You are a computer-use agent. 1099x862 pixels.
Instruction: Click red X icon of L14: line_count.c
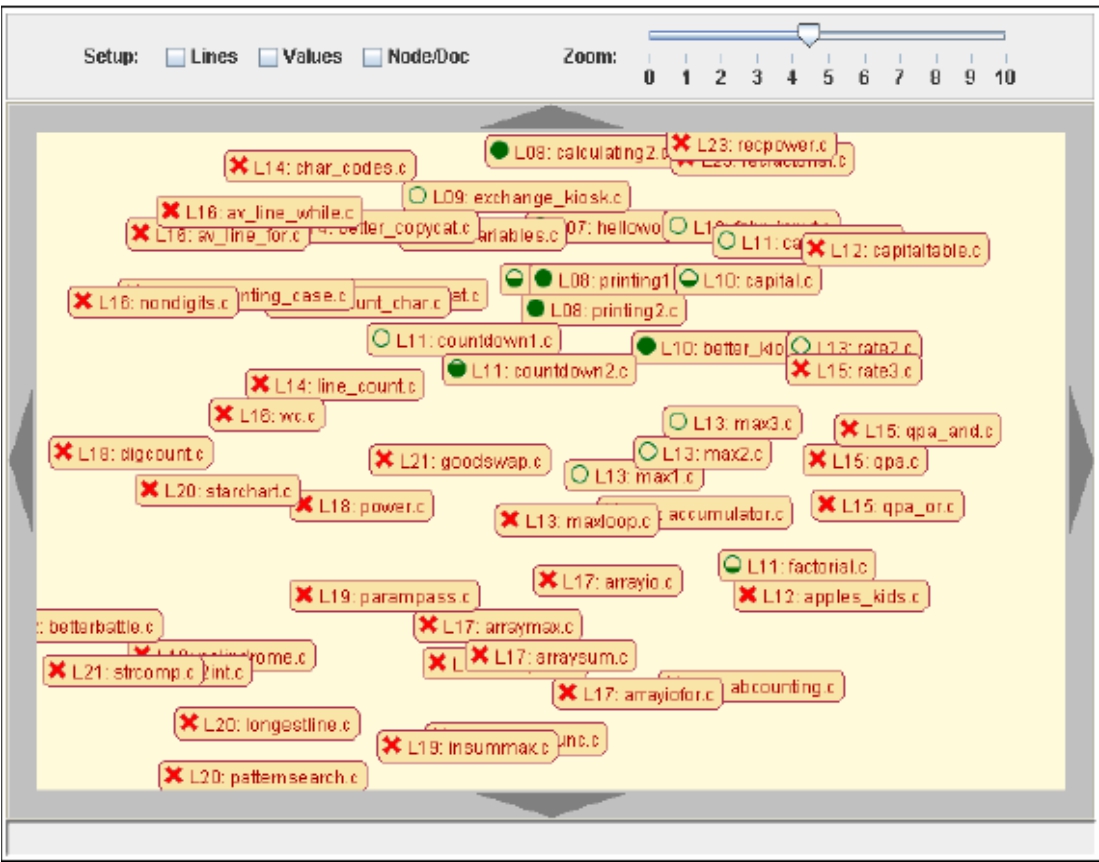tap(260, 384)
